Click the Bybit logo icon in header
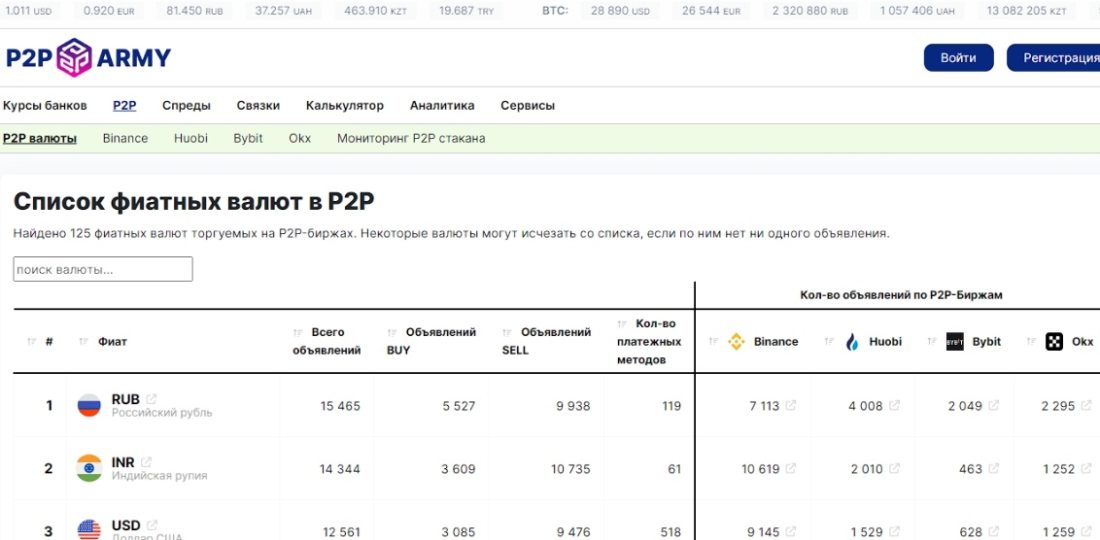 [955, 342]
